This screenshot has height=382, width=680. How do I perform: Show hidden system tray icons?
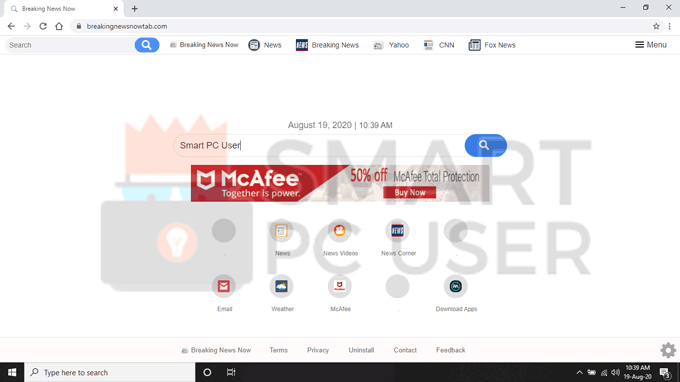[579, 372]
